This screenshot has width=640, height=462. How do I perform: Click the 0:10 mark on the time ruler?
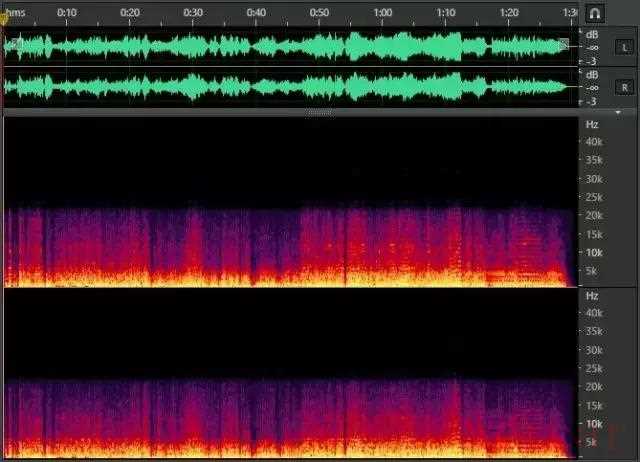coord(67,13)
